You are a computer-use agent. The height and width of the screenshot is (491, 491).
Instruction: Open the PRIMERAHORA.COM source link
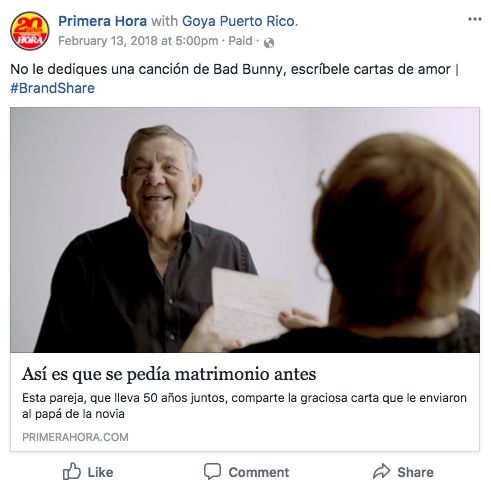(75, 437)
